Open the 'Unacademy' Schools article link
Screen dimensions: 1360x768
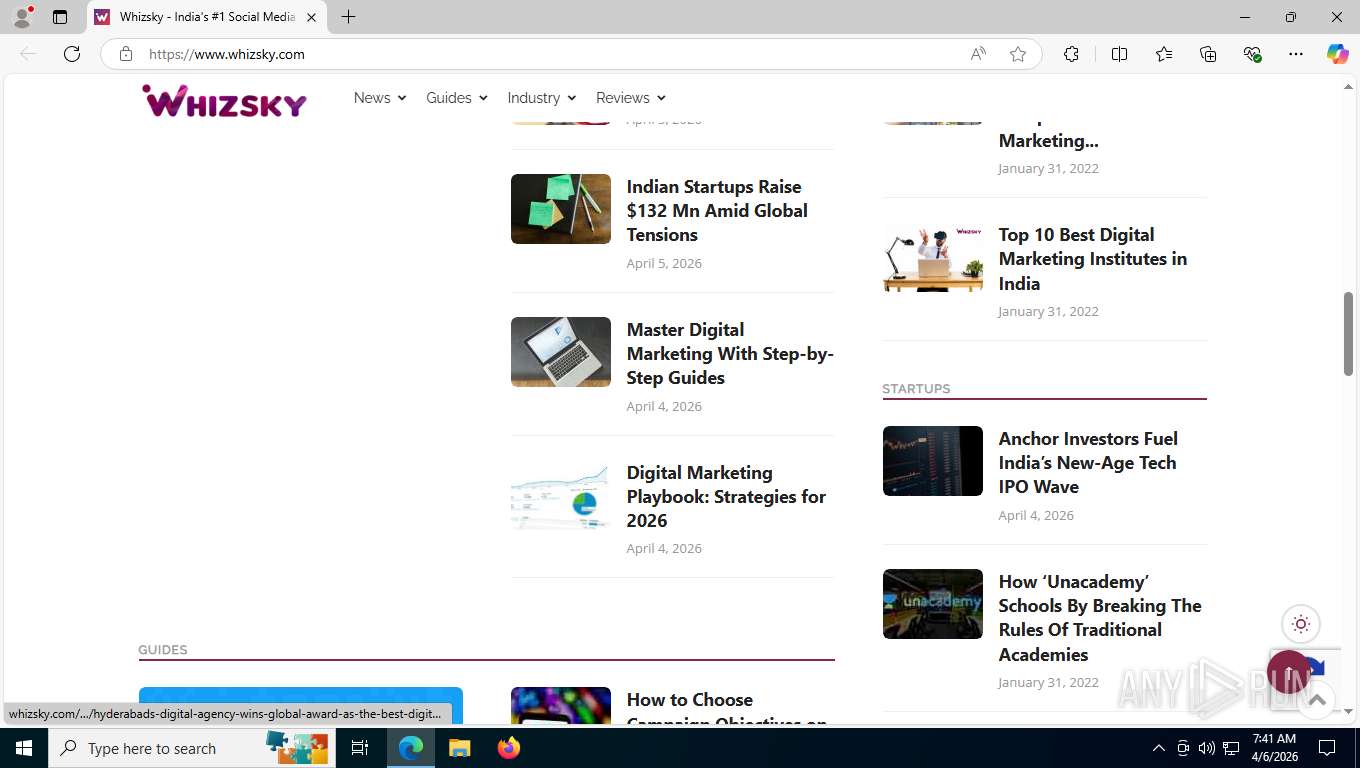(1100, 618)
